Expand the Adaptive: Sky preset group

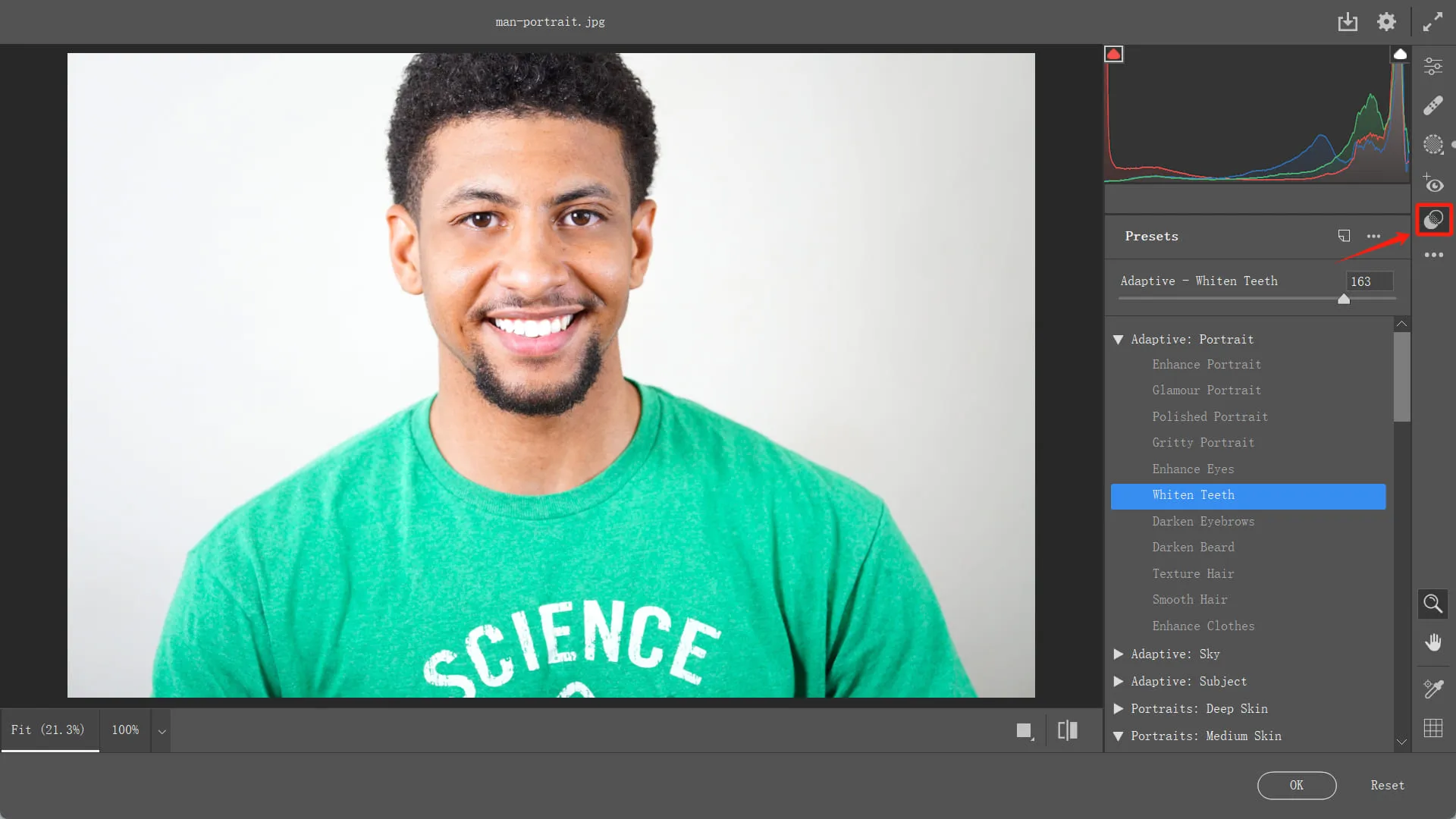click(1118, 654)
